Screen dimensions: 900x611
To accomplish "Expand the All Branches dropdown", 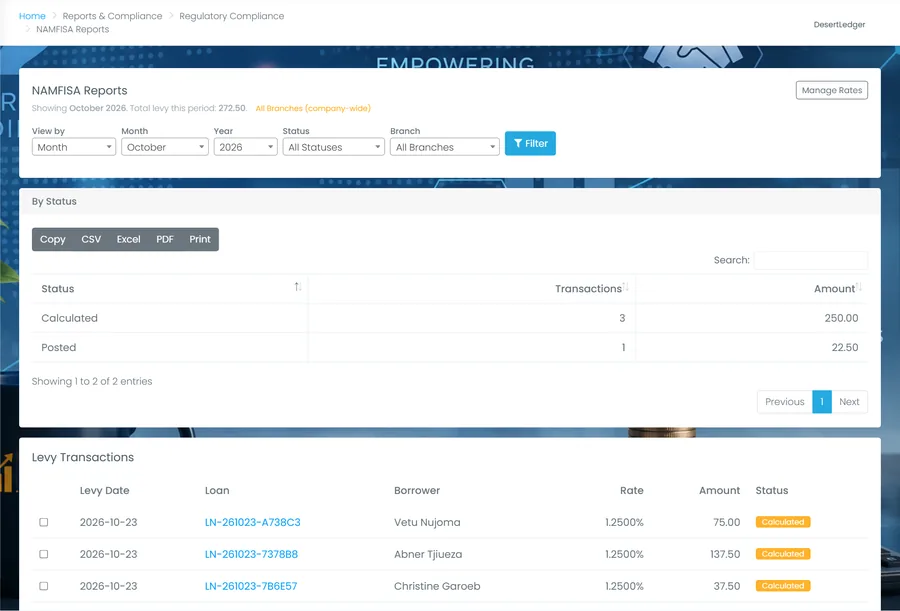I will click(445, 147).
